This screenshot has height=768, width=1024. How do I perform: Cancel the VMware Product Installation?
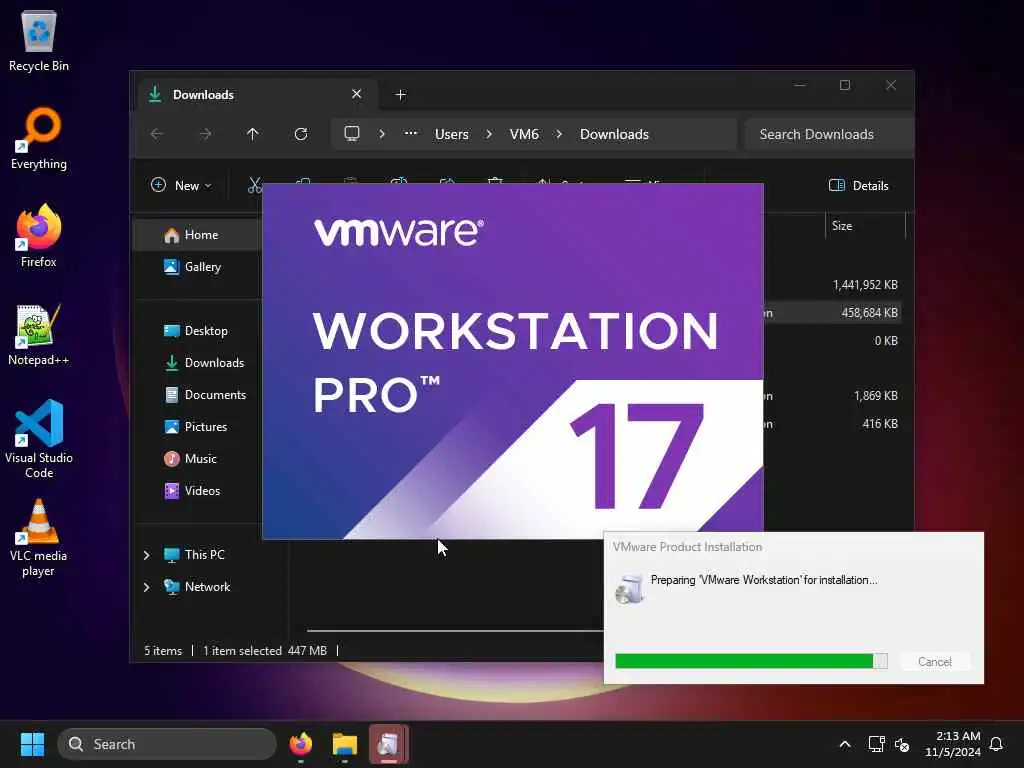pos(935,662)
